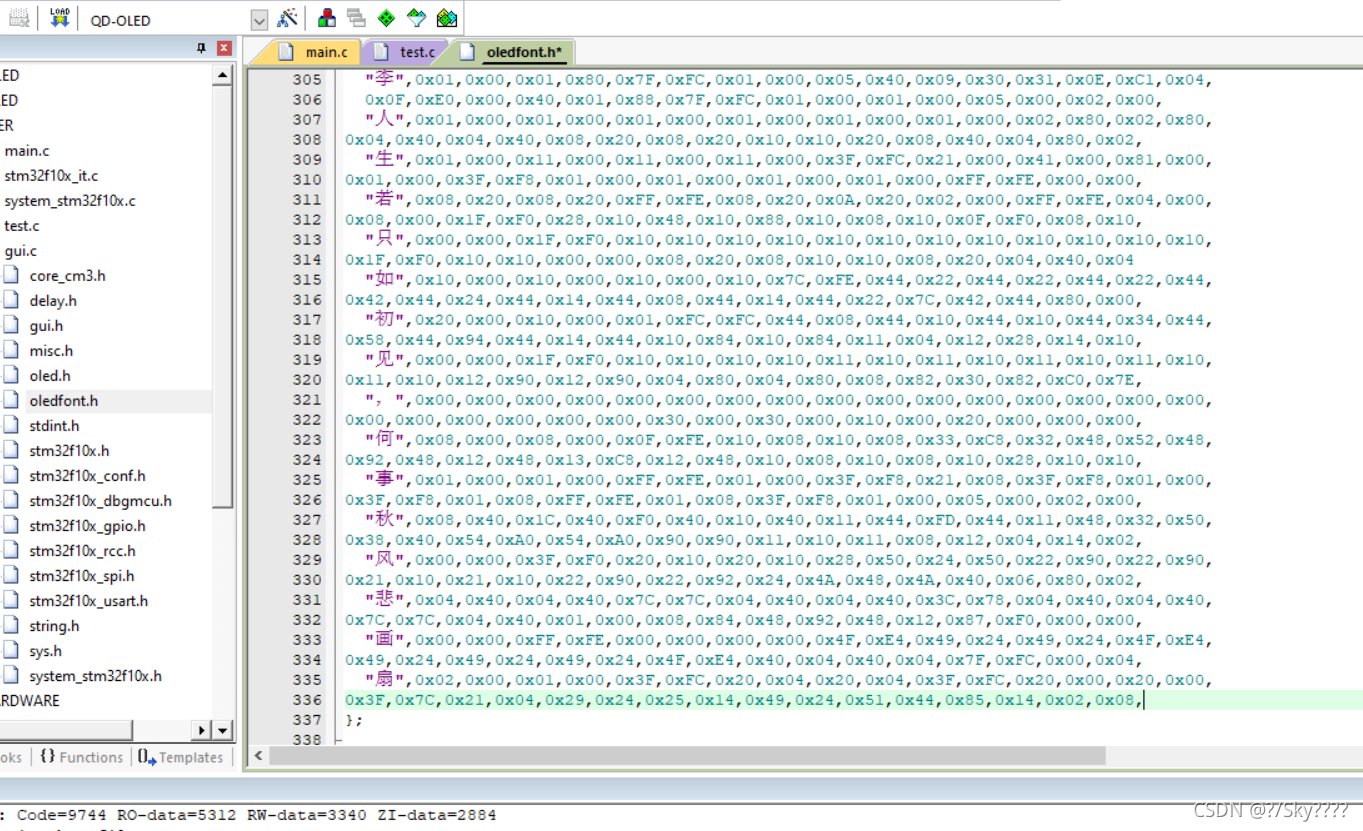Viewport: 1363px width, 831px height.
Task: Click line number 337 in the gutter
Action: [307, 719]
